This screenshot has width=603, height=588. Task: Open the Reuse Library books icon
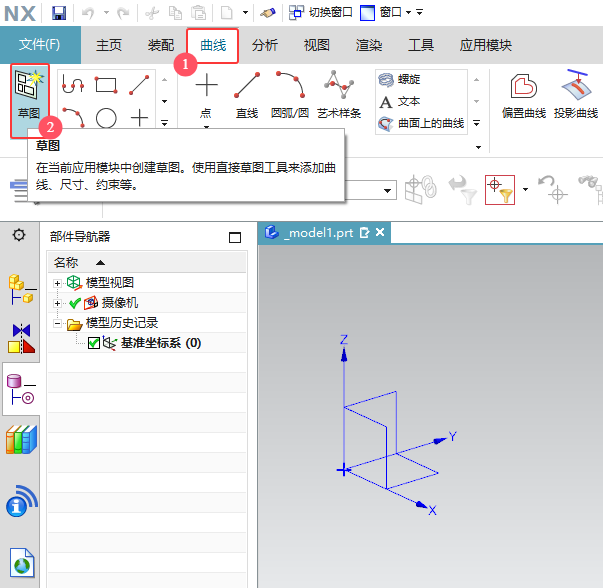click(22, 439)
